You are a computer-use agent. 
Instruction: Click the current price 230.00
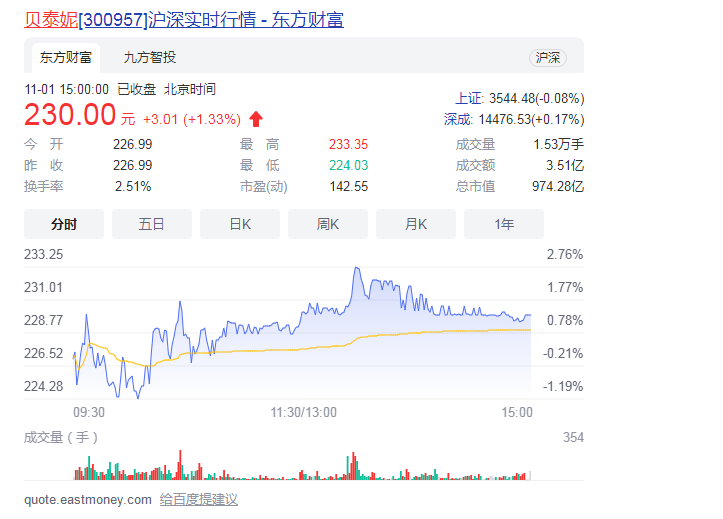coord(70,115)
